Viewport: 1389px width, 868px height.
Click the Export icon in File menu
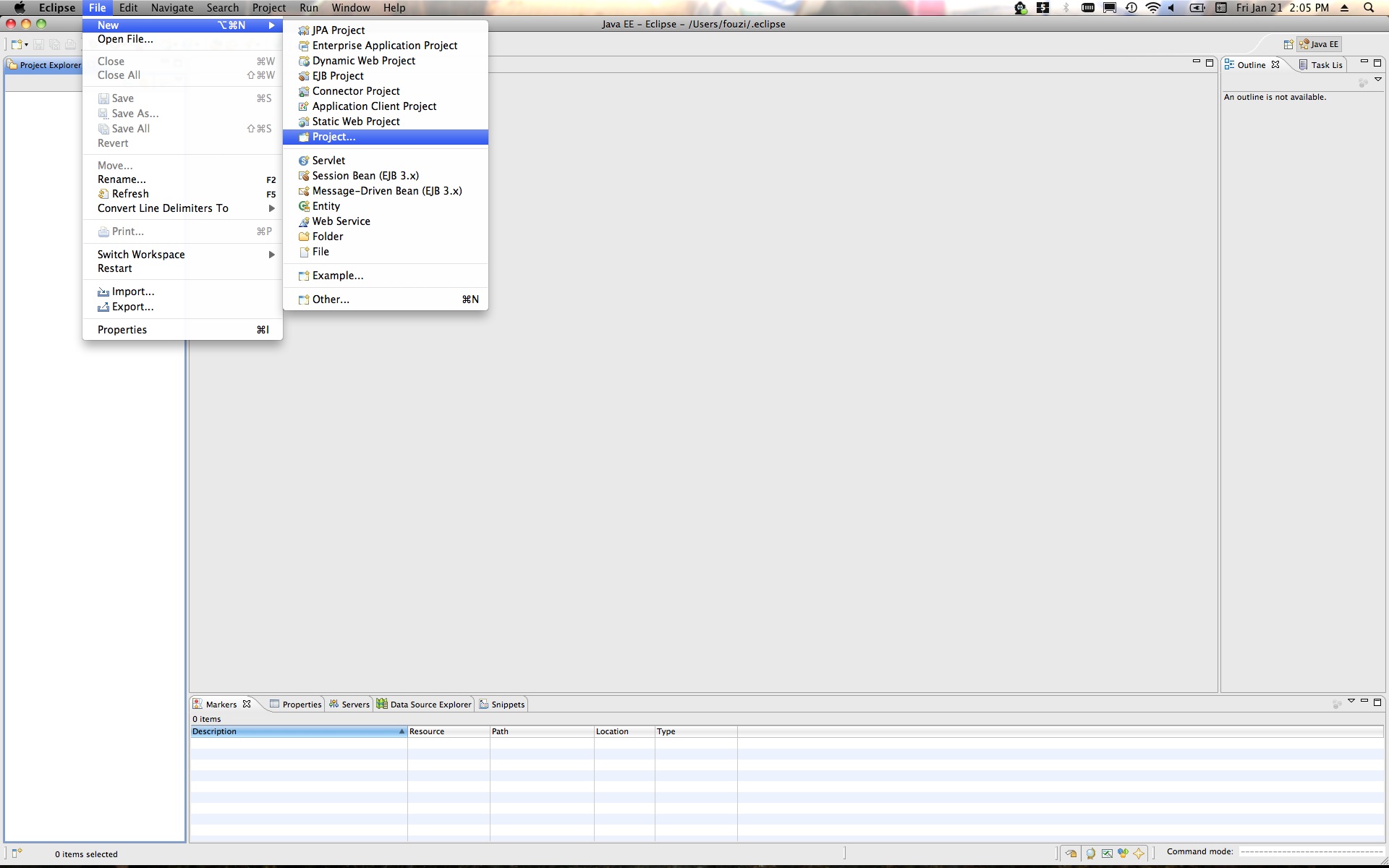pyautogui.click(x=103, y=307)
